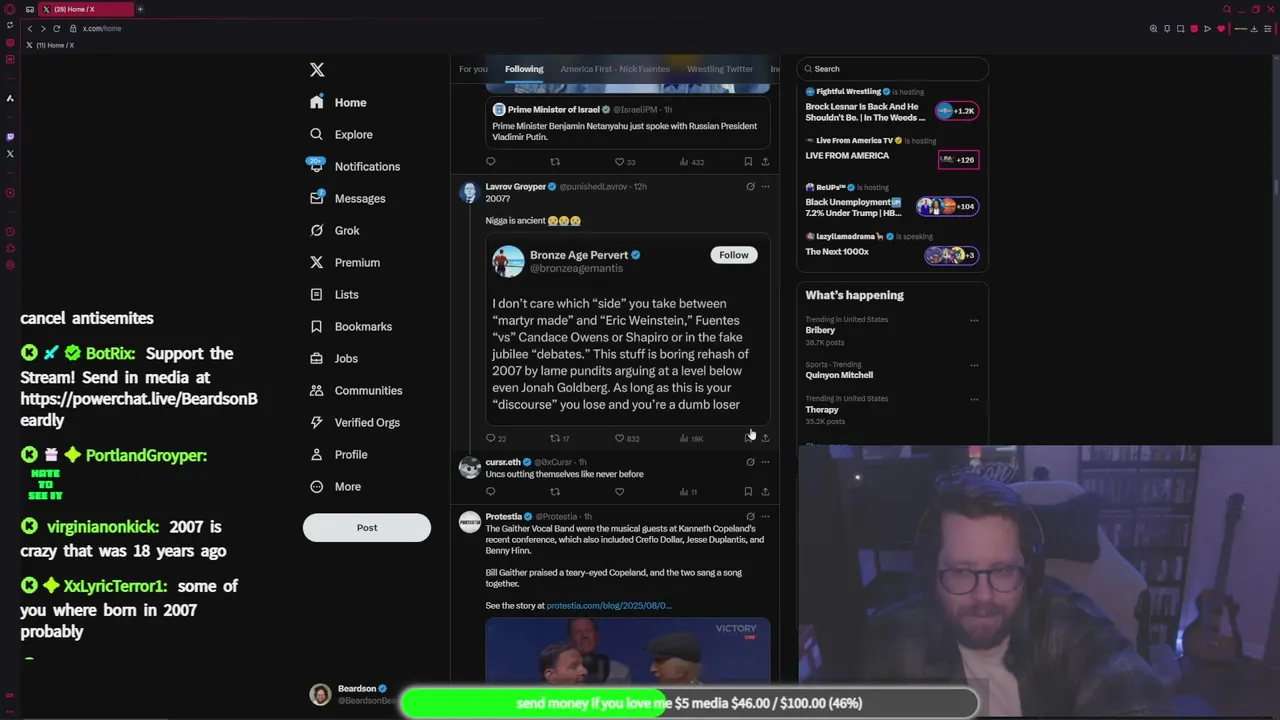Open more options for Bribery trend
This screenshot has height=720, width=1280.
[x=974, y=321]
